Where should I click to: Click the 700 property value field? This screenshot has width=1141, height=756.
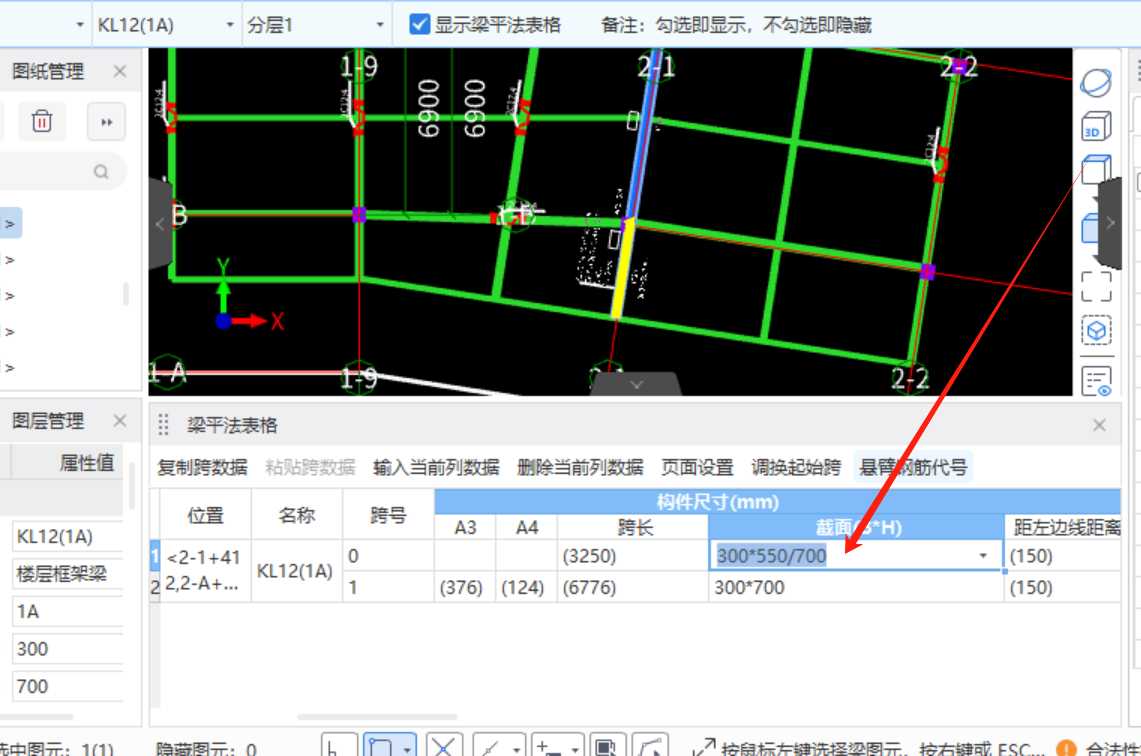(67, 686)
